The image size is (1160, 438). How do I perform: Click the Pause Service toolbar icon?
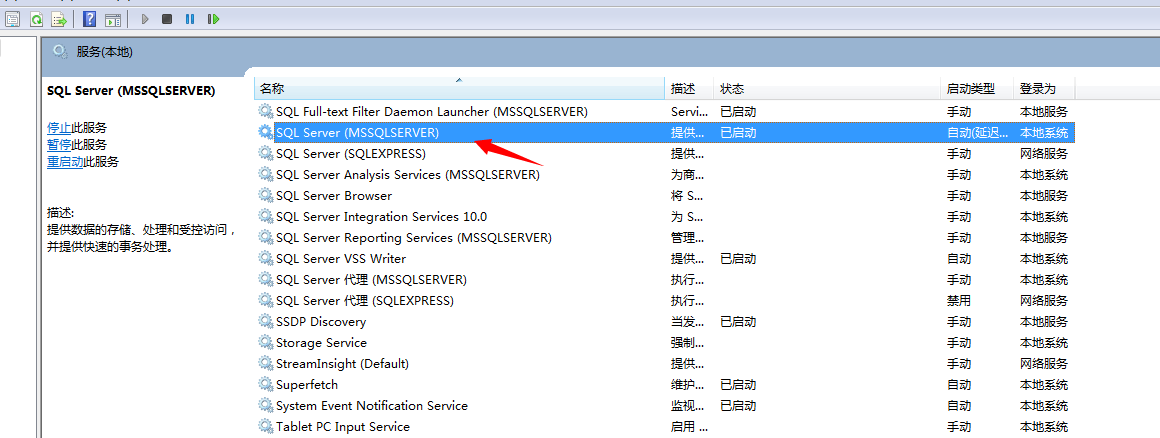click(190, 19)
